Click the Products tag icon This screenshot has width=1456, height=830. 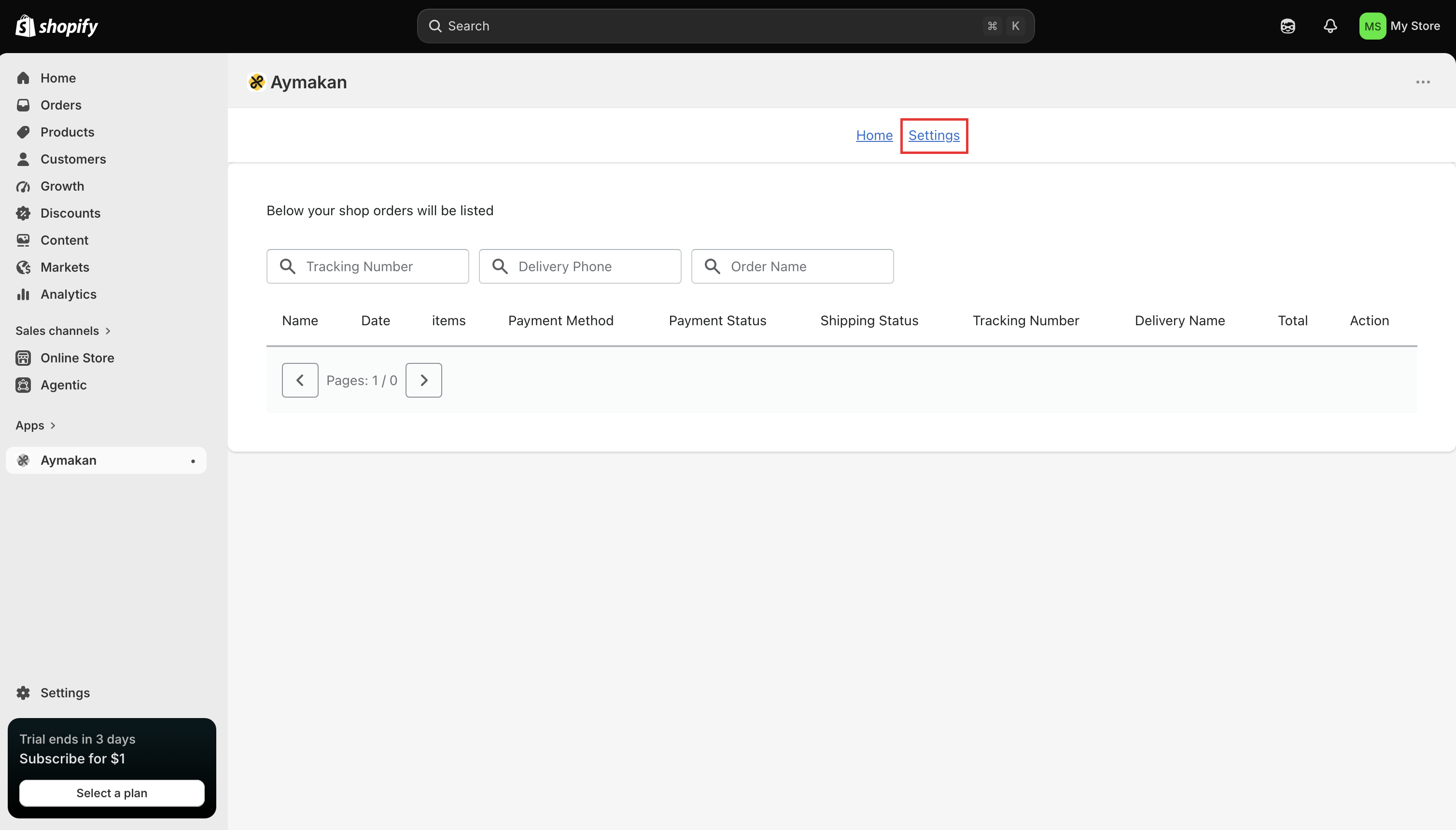point(23,132)
